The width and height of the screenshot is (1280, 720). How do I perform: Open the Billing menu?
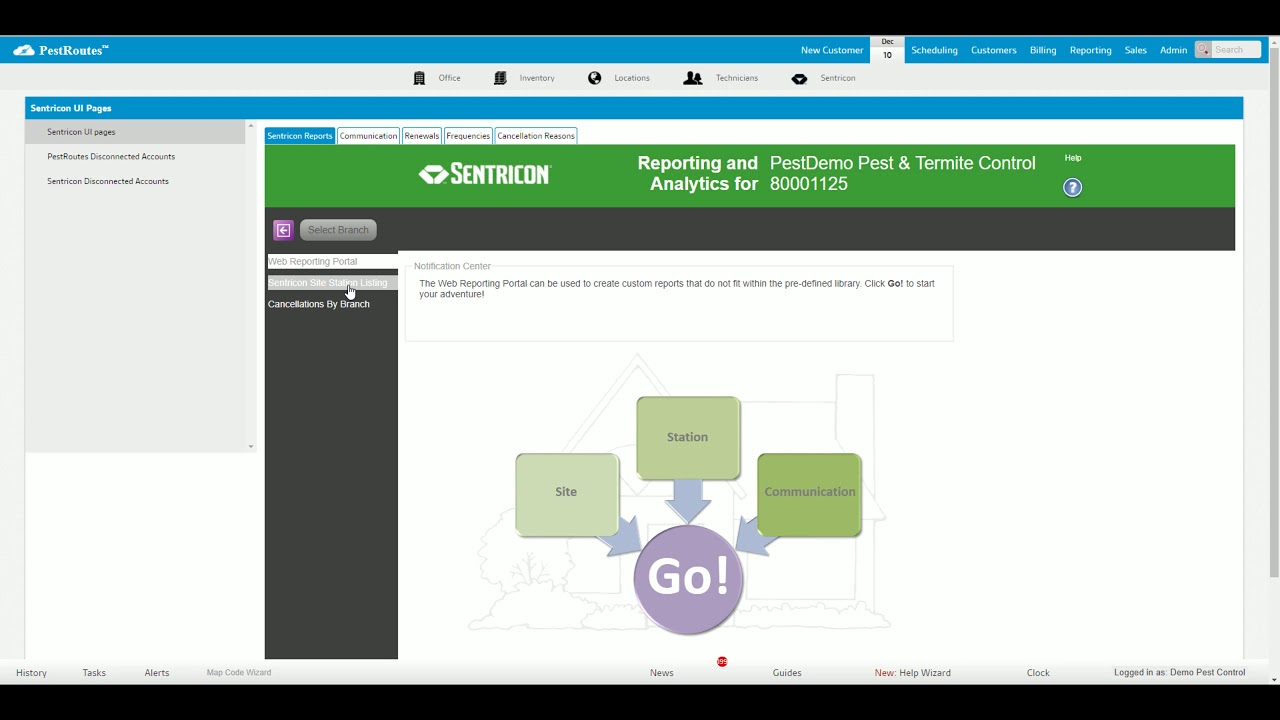tap(1043, 50)
